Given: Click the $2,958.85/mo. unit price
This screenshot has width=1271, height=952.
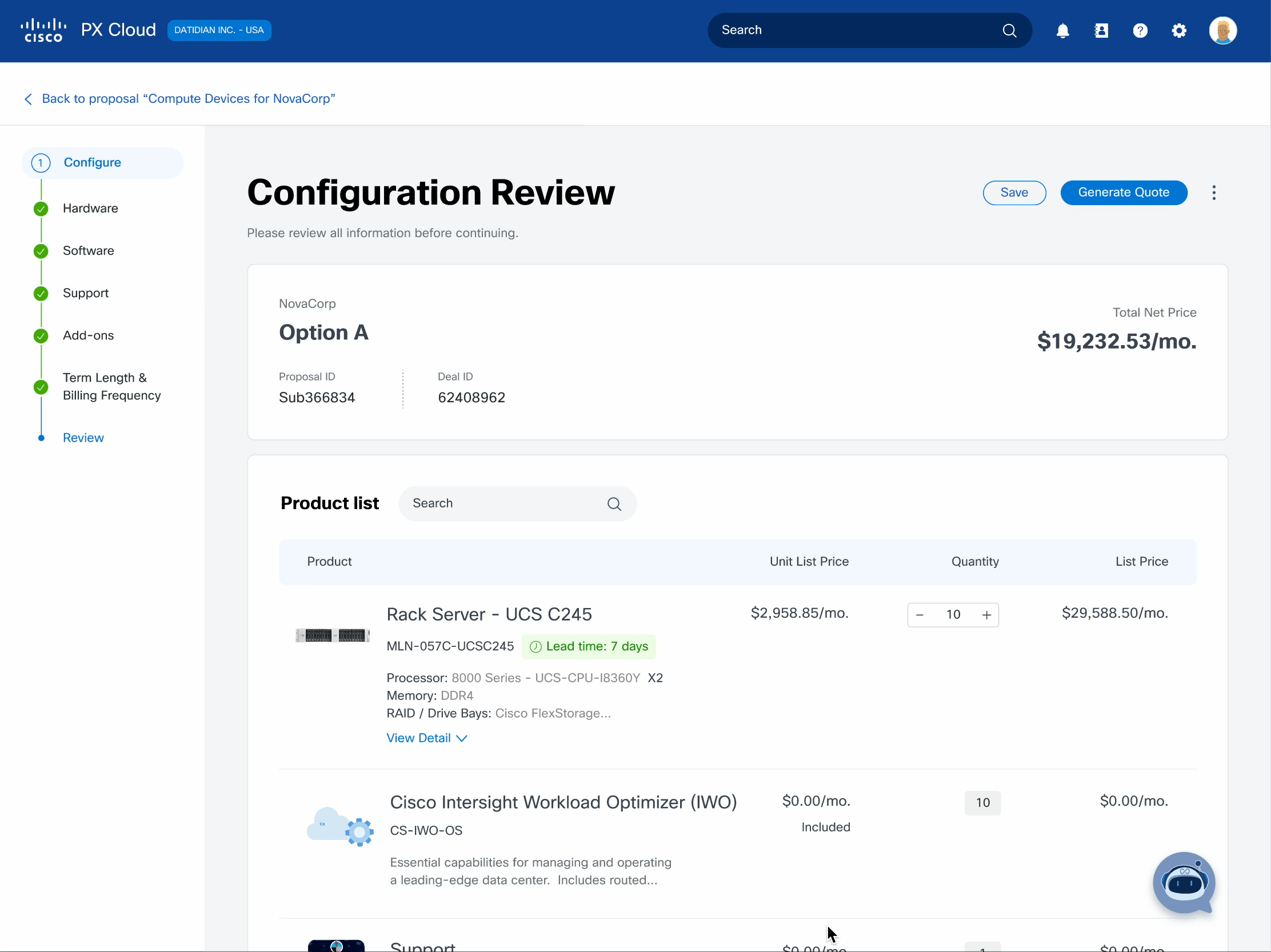Looking at the screenshot, I should [800, 613].
